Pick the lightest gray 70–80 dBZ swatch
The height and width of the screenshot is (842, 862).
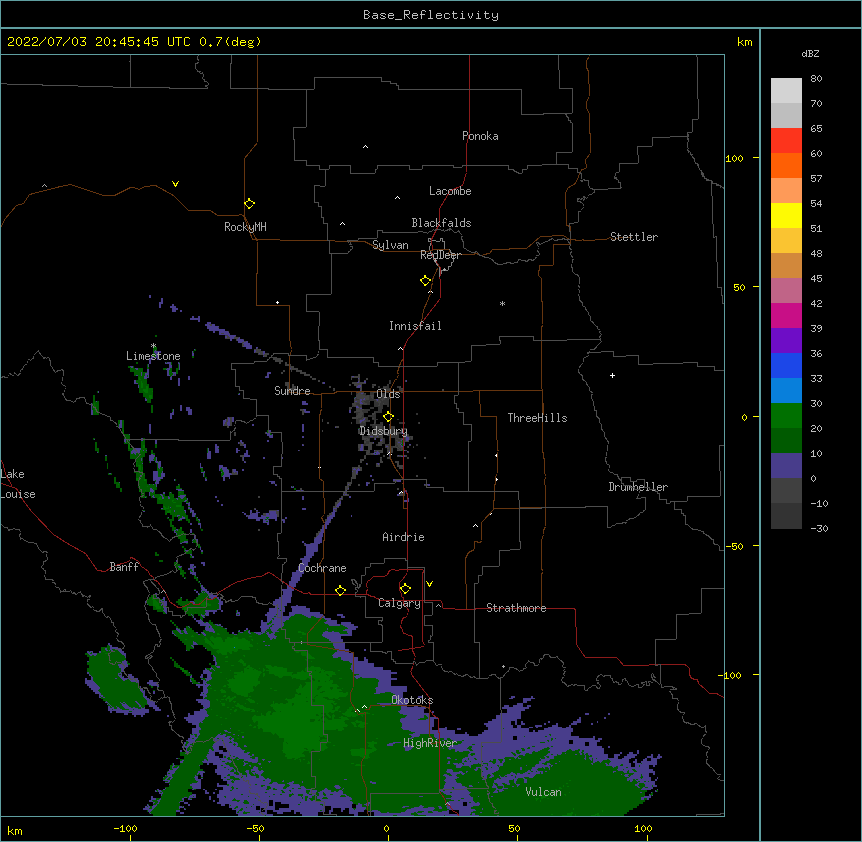pos(786,91)
